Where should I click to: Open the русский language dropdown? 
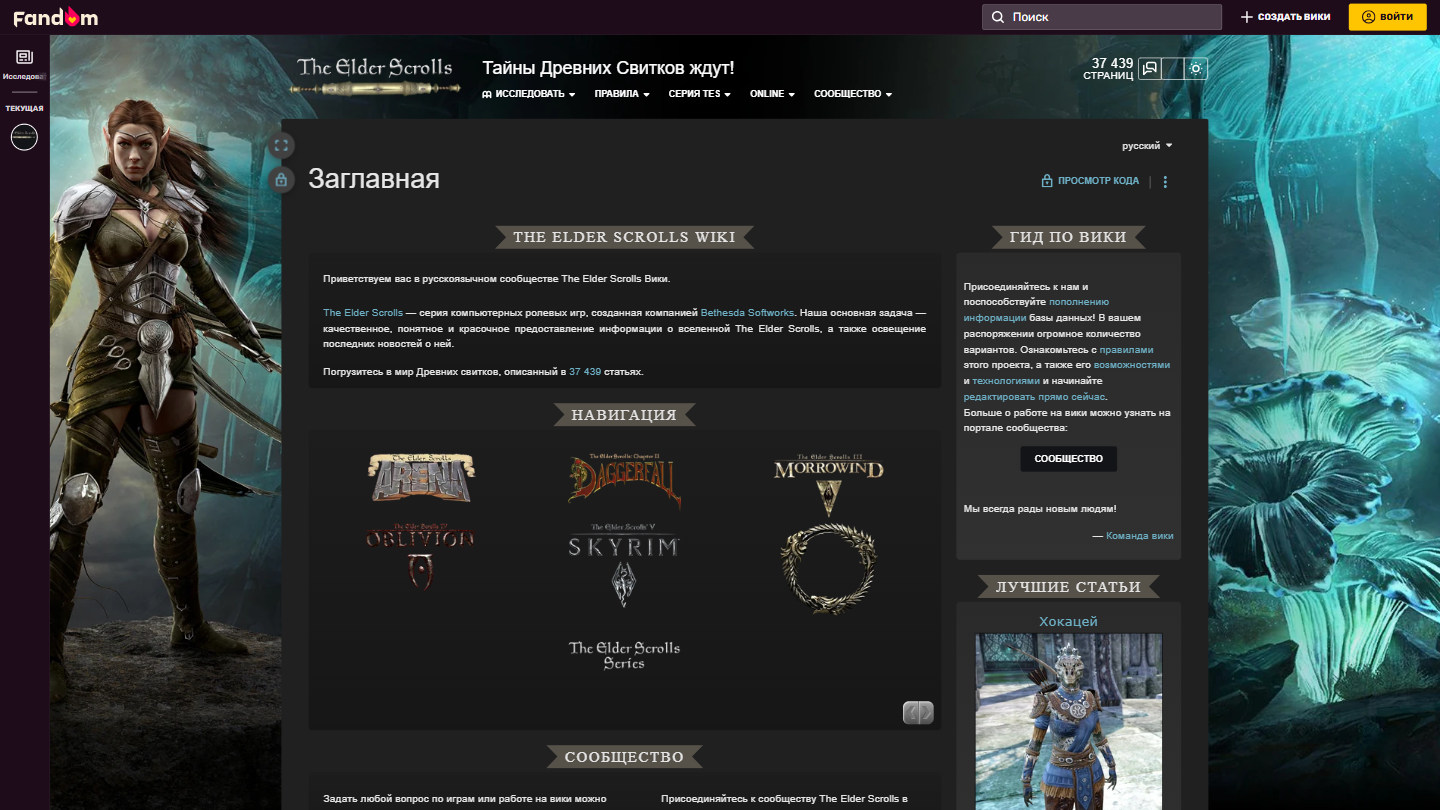pos(1147,146)
